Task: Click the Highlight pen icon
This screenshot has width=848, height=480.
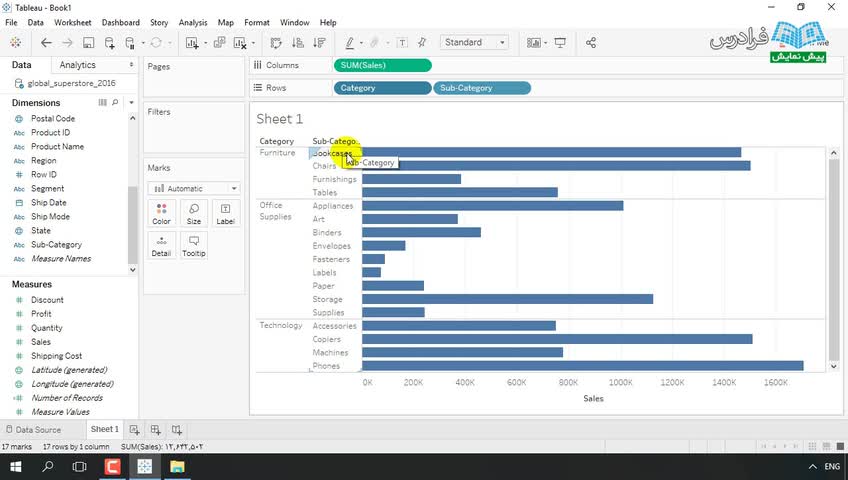Action: pos(350,43)
